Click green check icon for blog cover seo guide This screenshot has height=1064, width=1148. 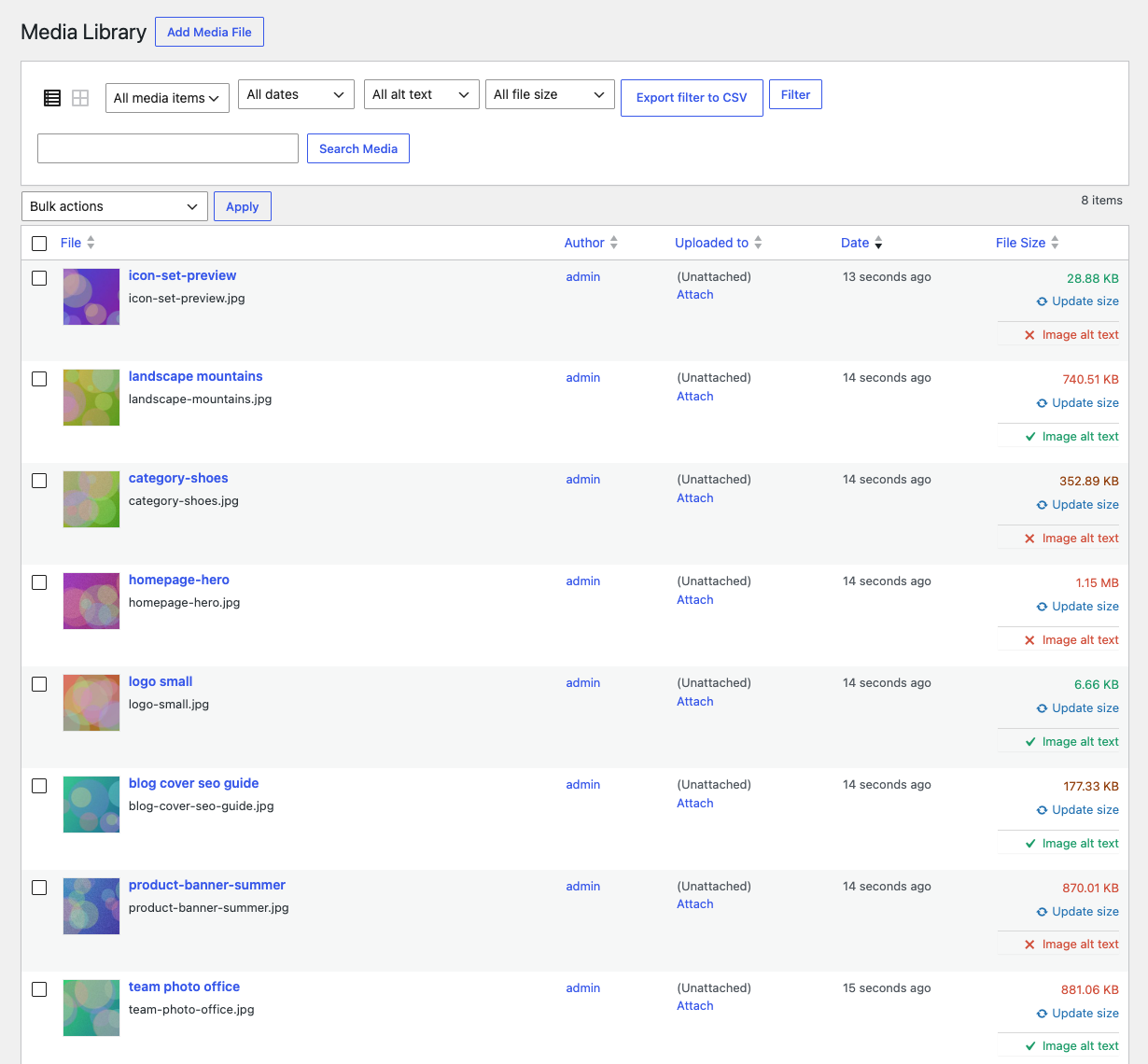pyautogui.click(x=1030, y=844)
